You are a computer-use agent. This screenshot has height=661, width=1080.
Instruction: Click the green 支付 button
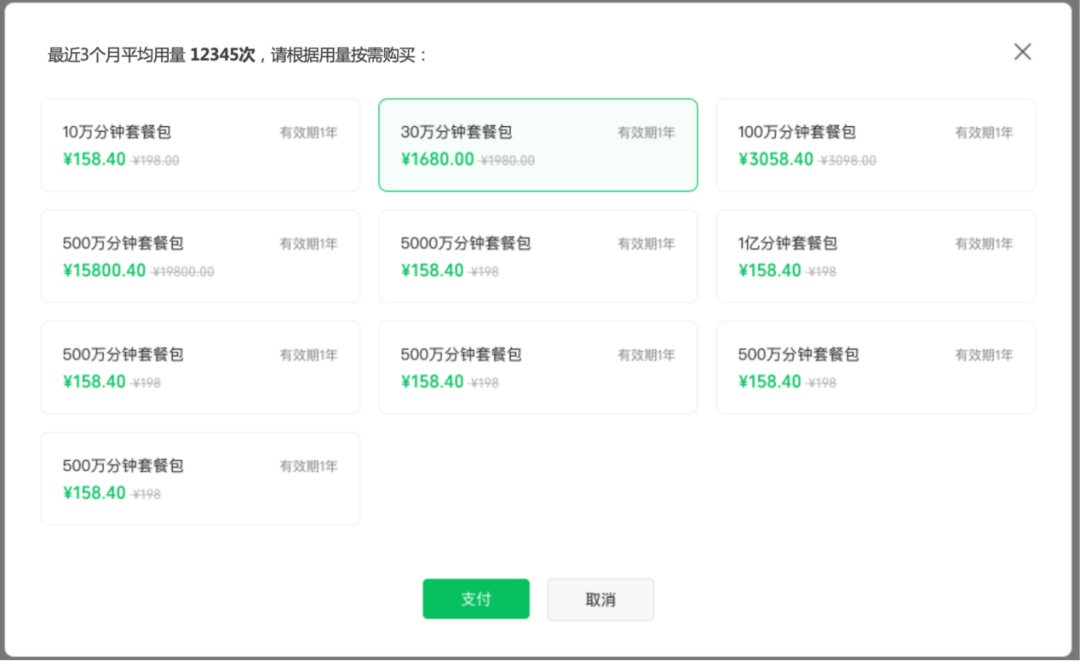(x=476, y=599)
